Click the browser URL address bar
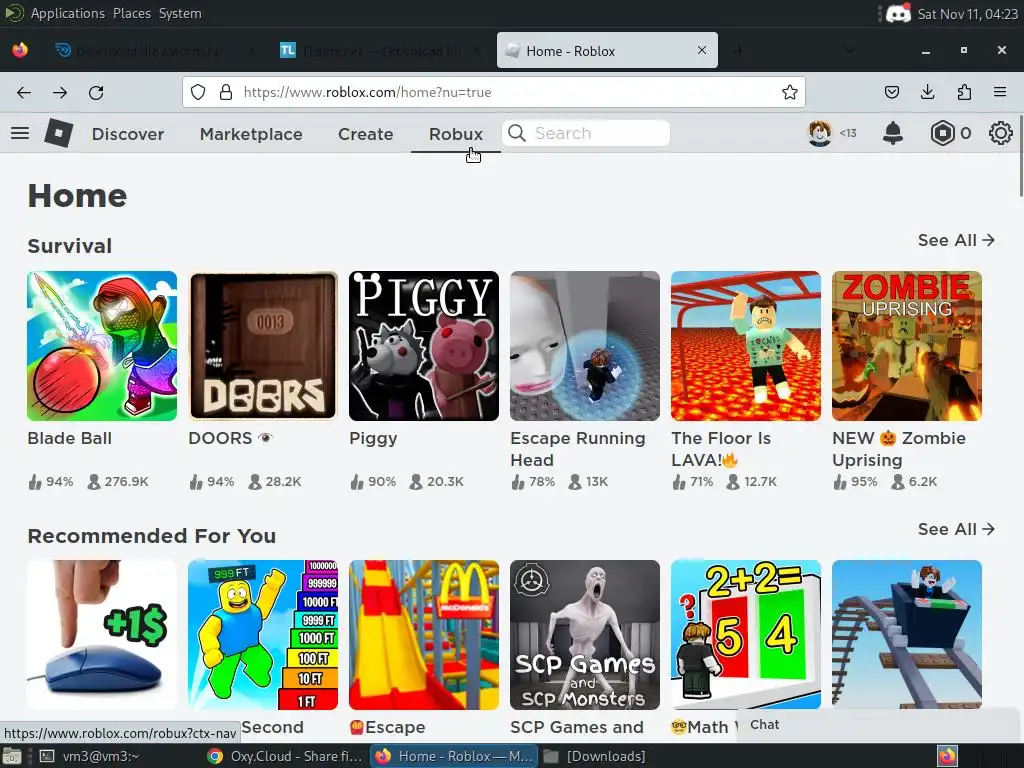 click(494, 92)
